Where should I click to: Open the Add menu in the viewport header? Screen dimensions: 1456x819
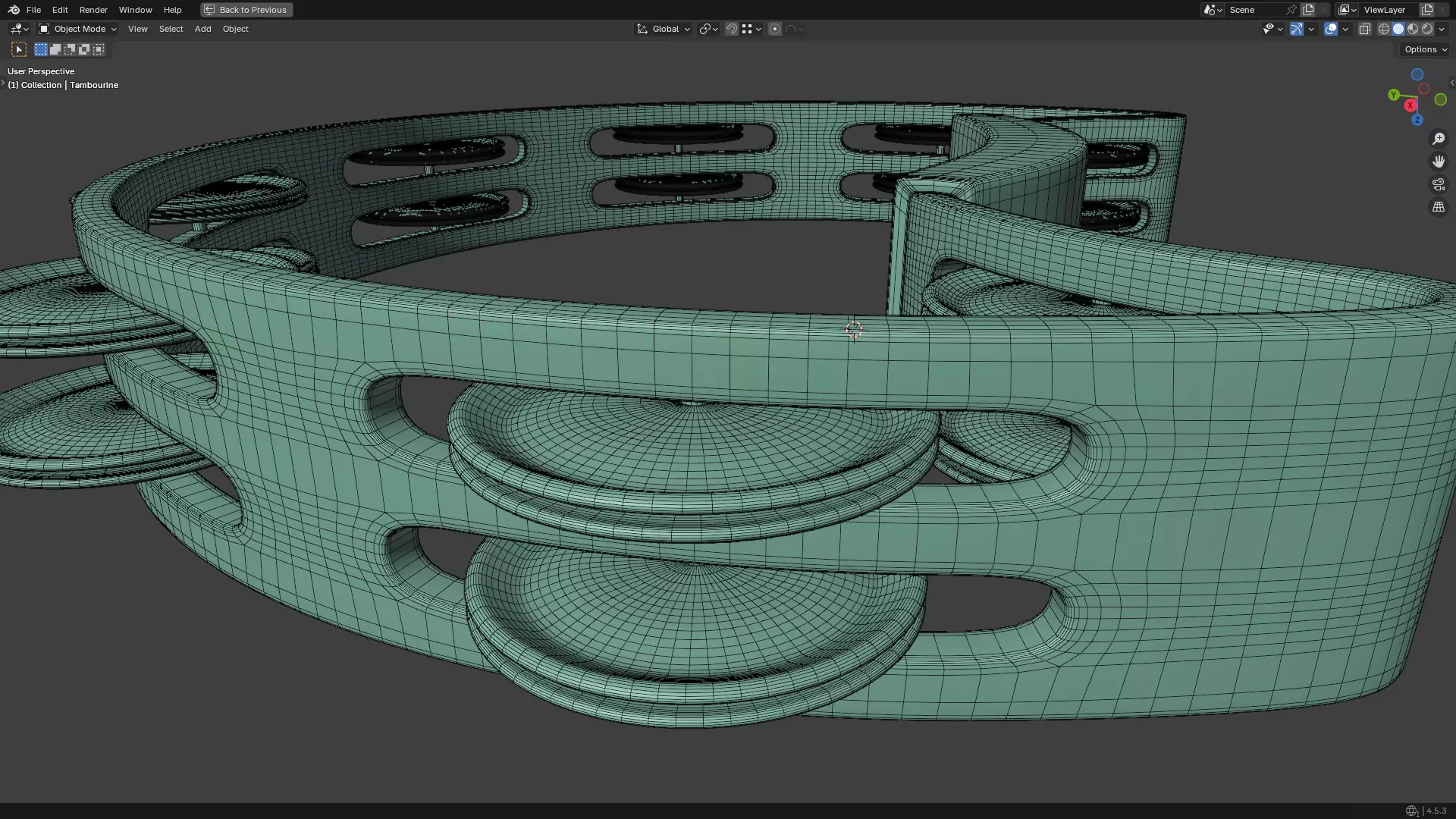coord(202,29)
